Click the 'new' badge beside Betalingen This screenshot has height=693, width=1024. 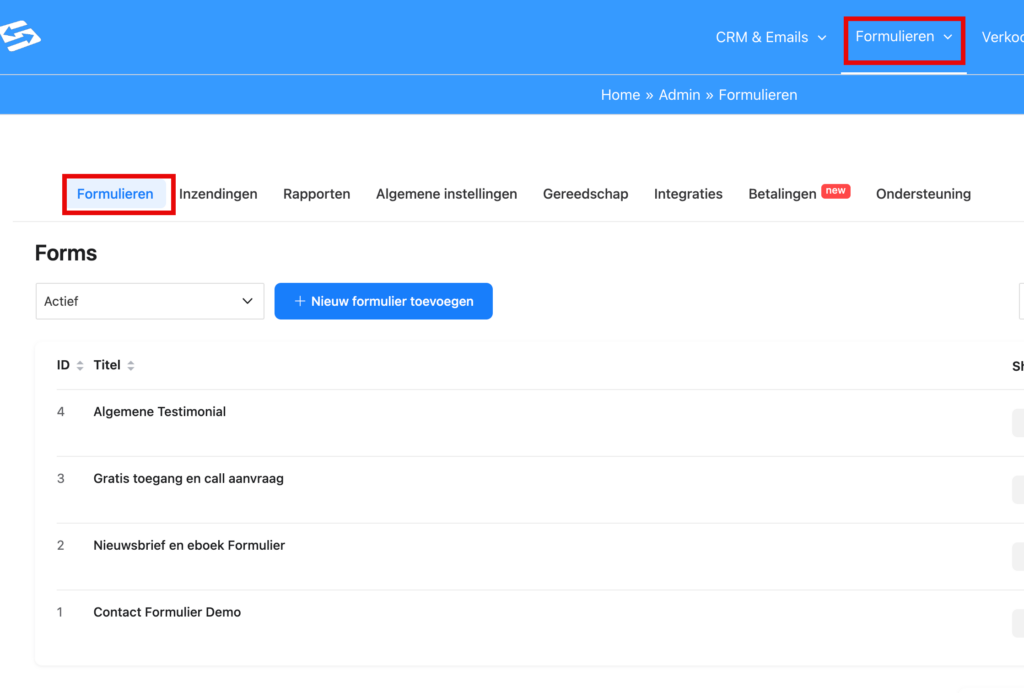point(835,191)
